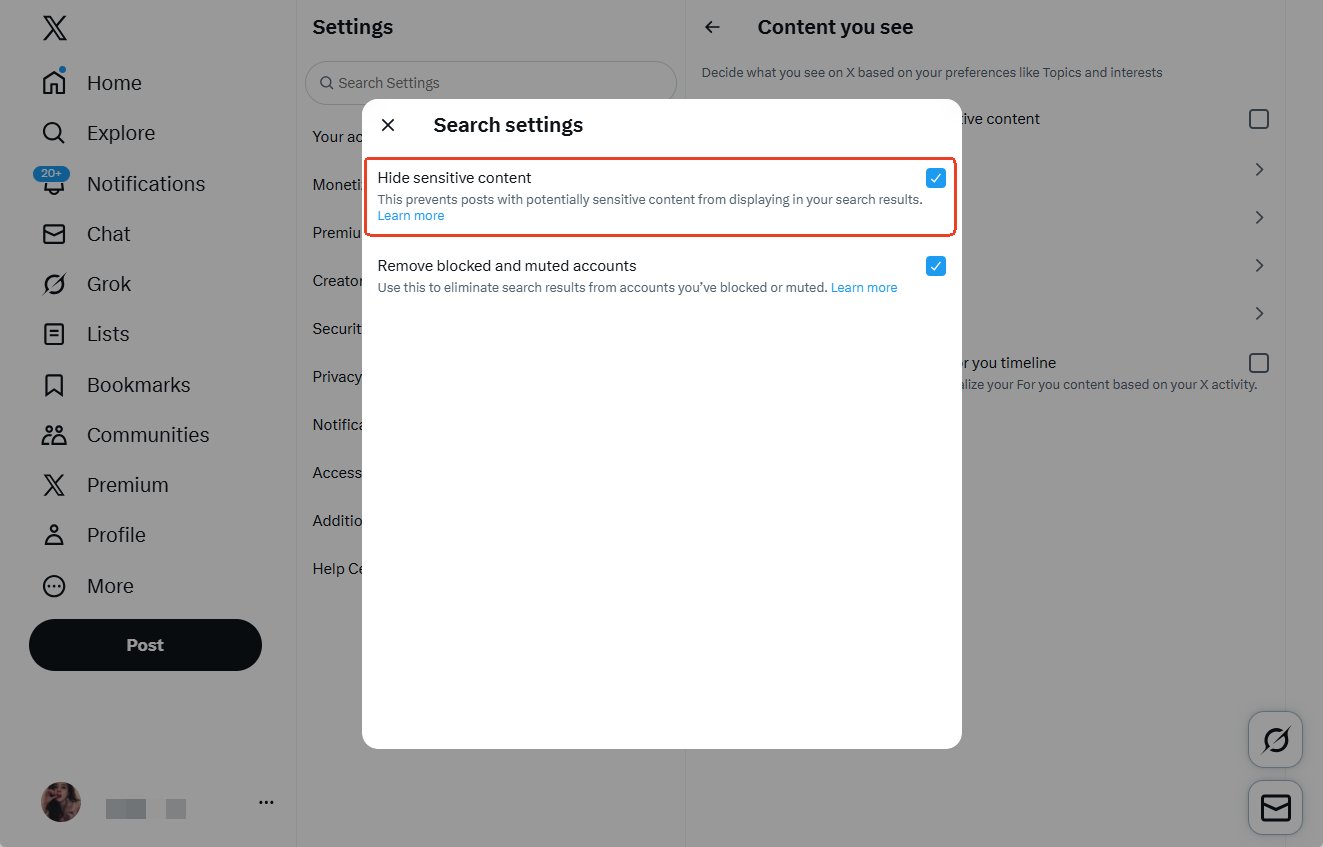The width and height of the screenshot is (1323, 847).
Task: Launch the floating Grok button
Action: [1275, 739]
